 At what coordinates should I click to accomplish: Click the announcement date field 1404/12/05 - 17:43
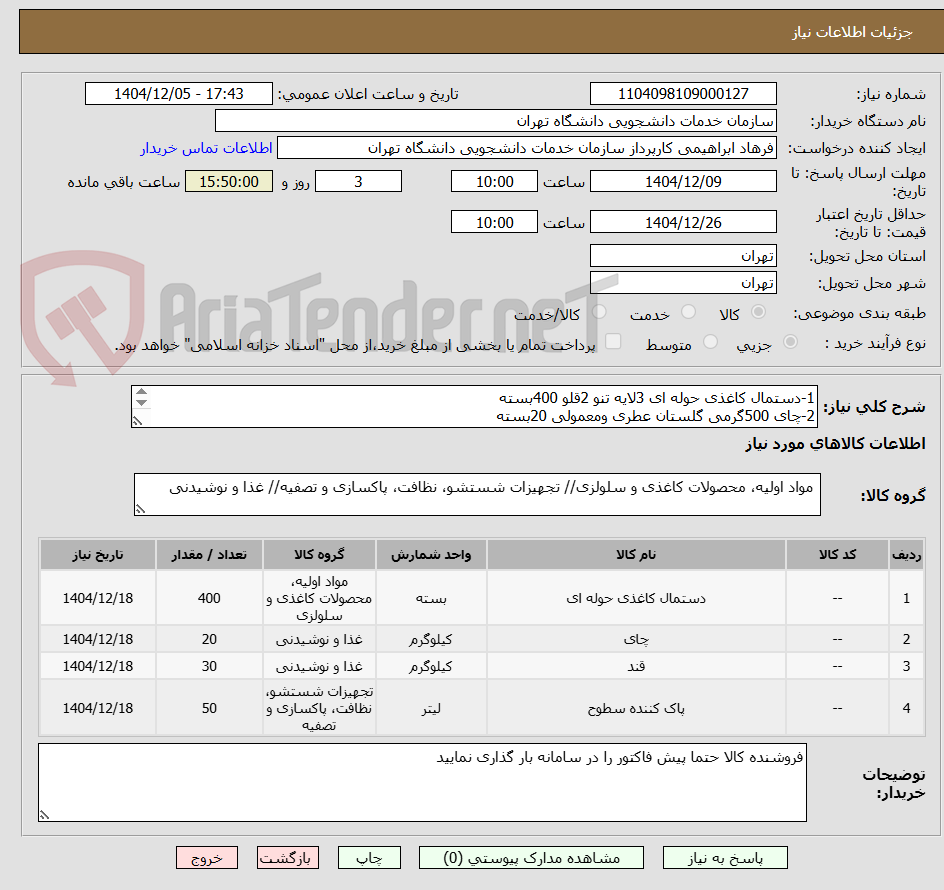tap(179, 94)
